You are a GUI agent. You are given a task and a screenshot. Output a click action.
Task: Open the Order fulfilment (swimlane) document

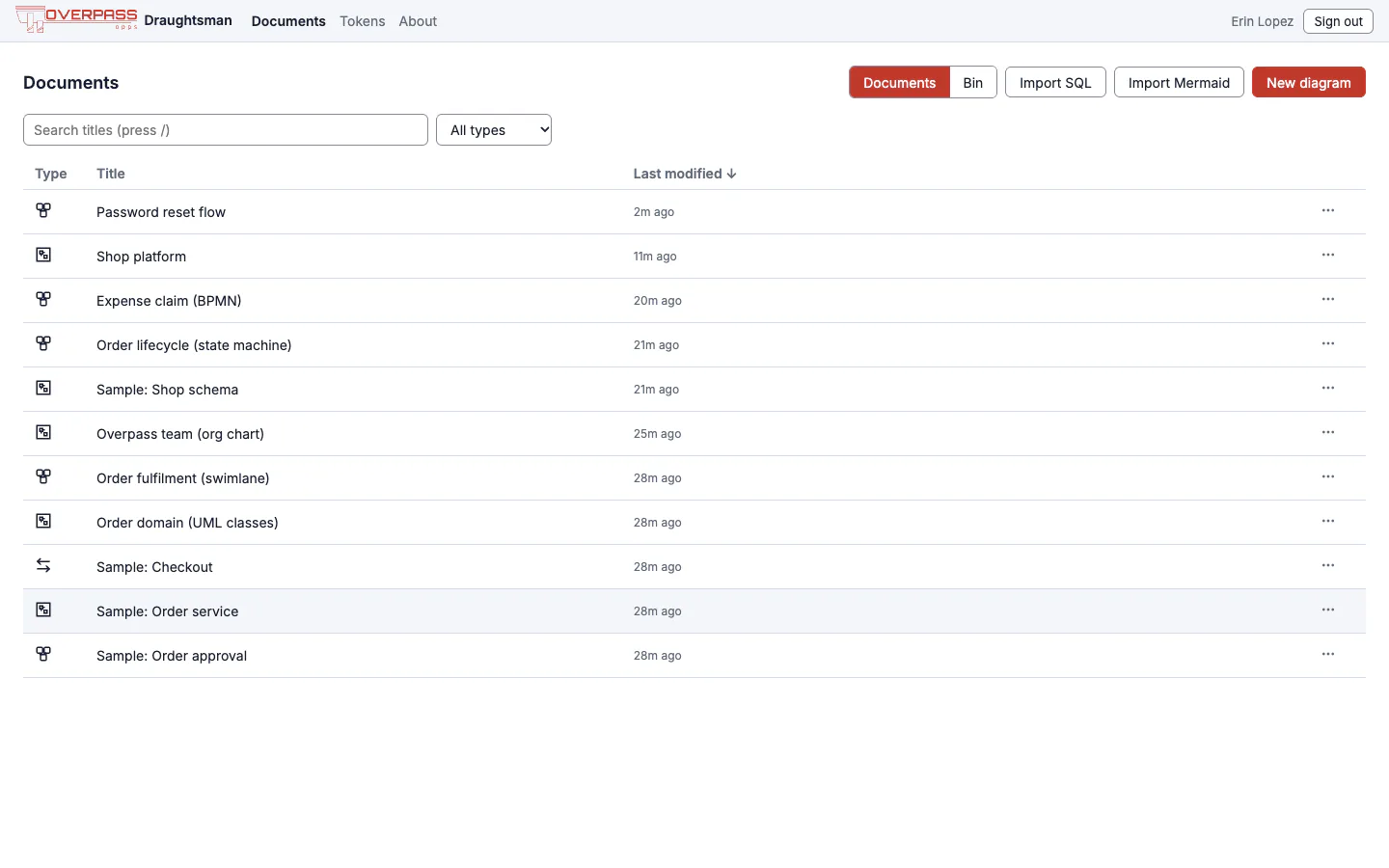183,478
